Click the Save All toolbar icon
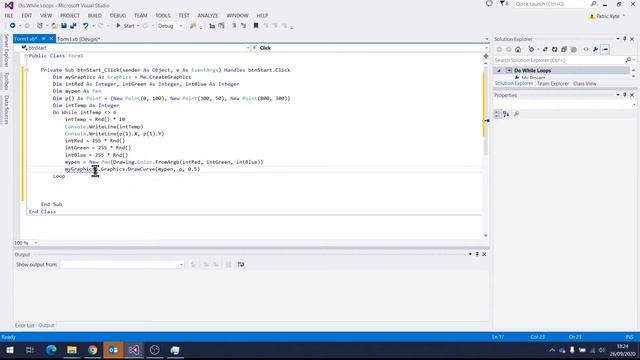Image resolution: width=640 pixels, height=360 pixels. pos(73,26)
